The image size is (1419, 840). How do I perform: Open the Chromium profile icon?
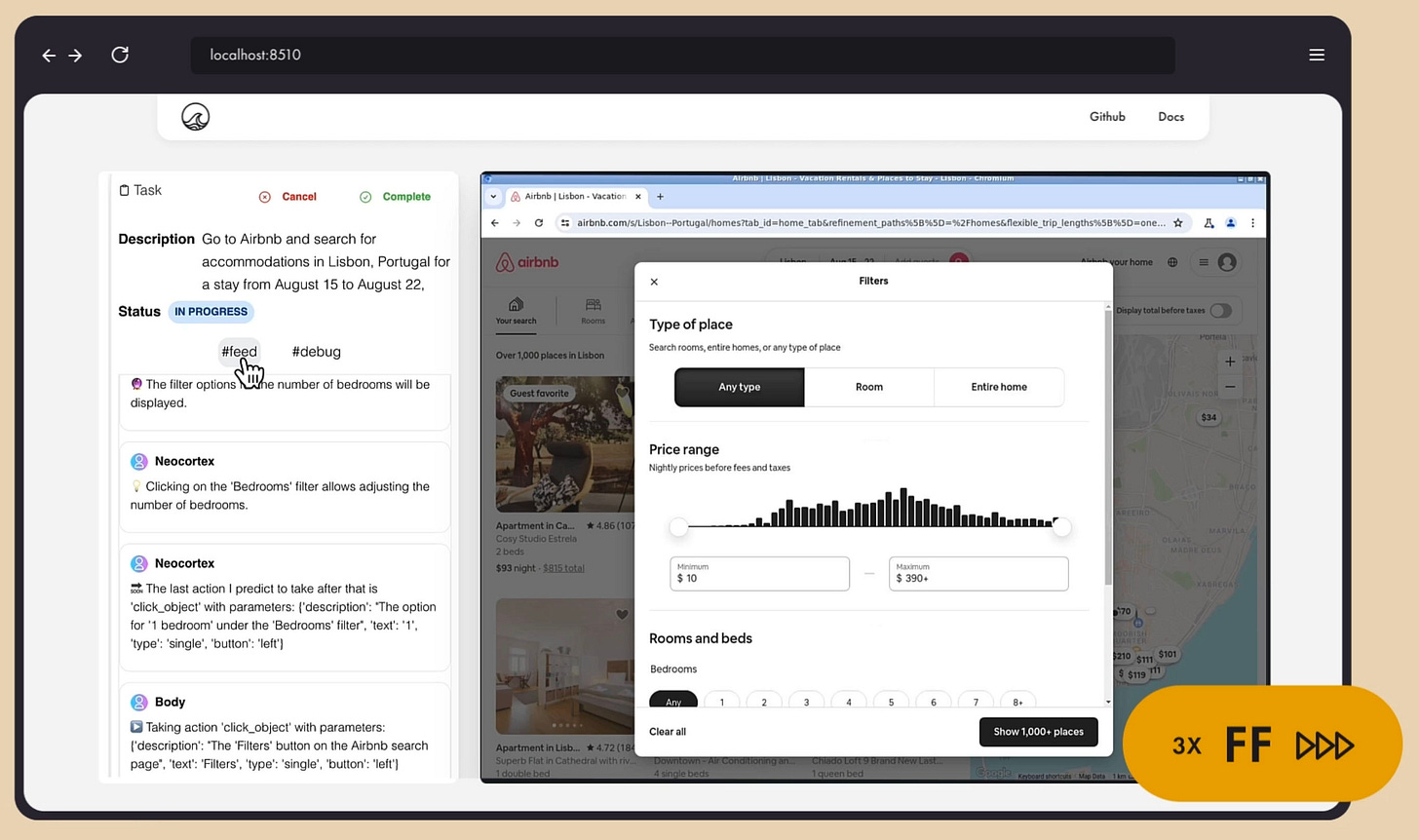[x=1230, y=223]
